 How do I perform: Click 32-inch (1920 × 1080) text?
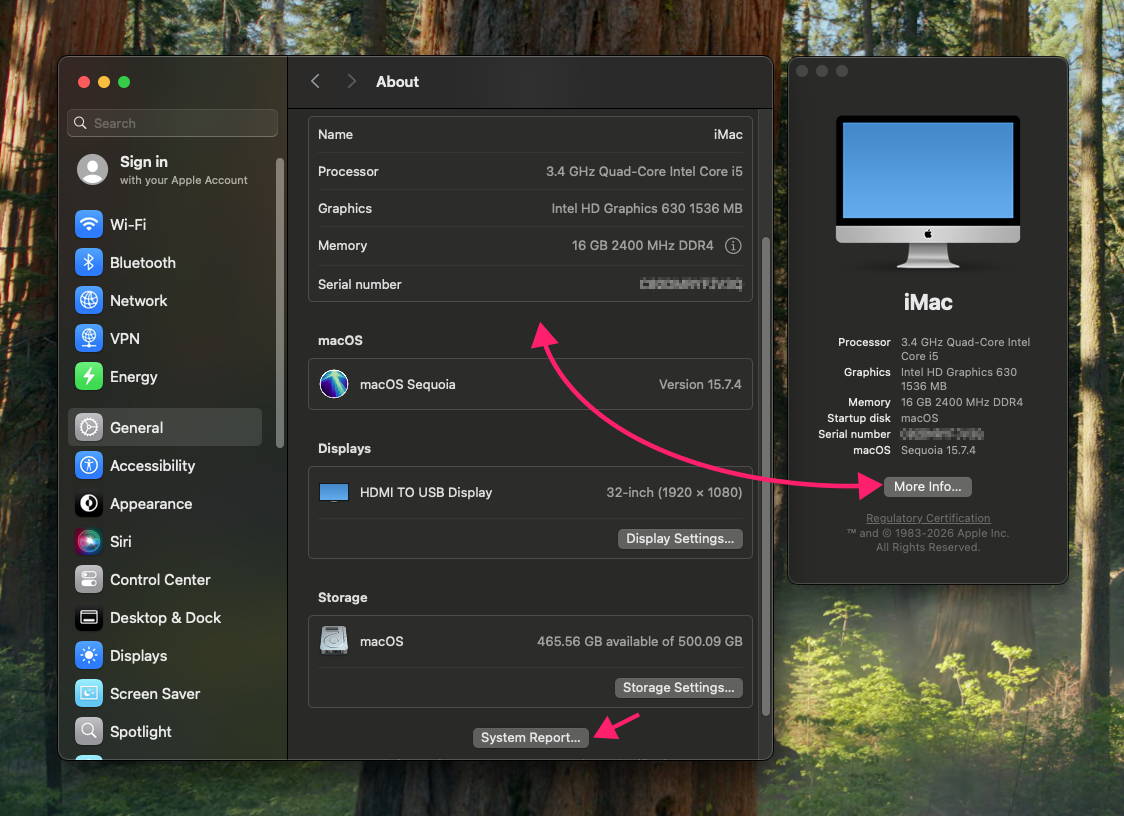[674, 493]
